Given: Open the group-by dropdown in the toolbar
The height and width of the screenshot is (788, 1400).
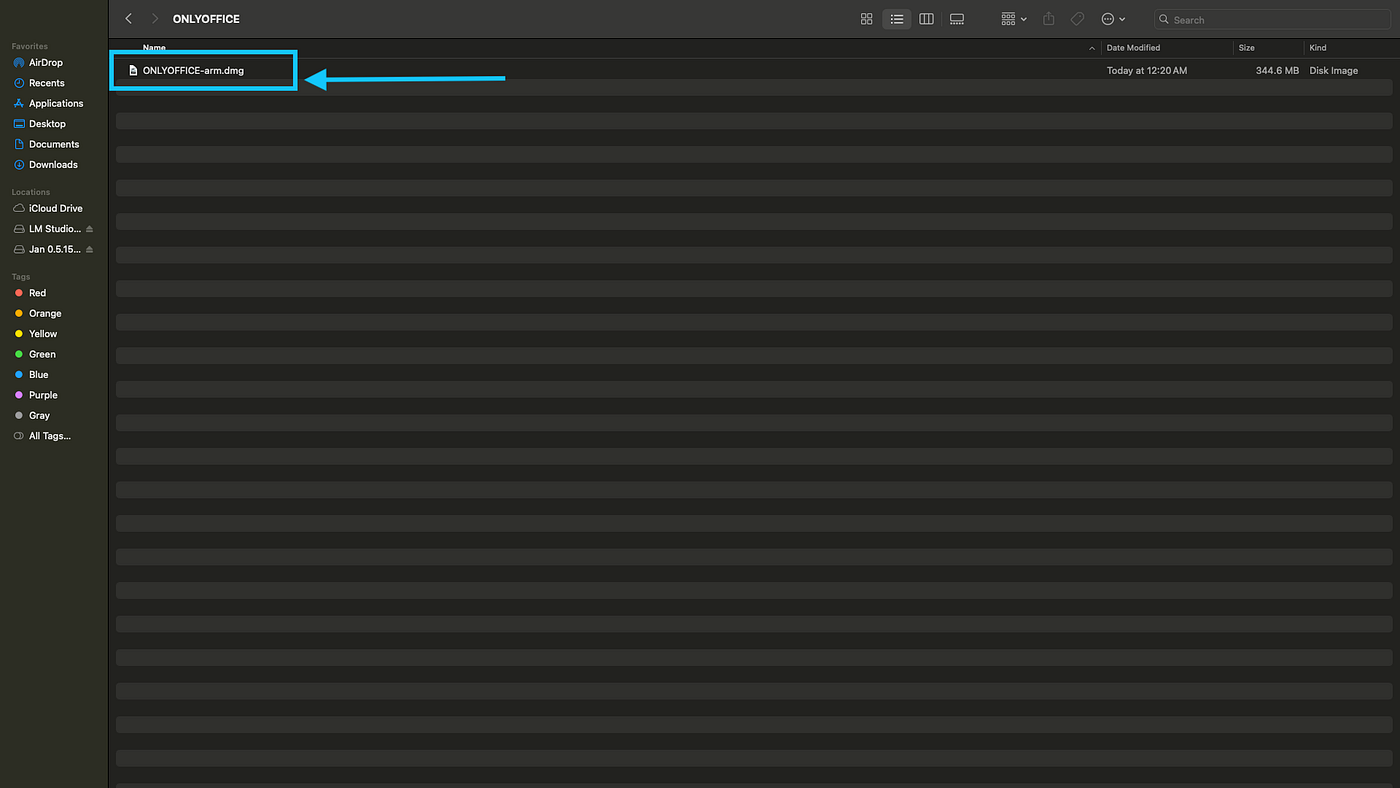Looking at the screenshot, I should (1014, 19).
